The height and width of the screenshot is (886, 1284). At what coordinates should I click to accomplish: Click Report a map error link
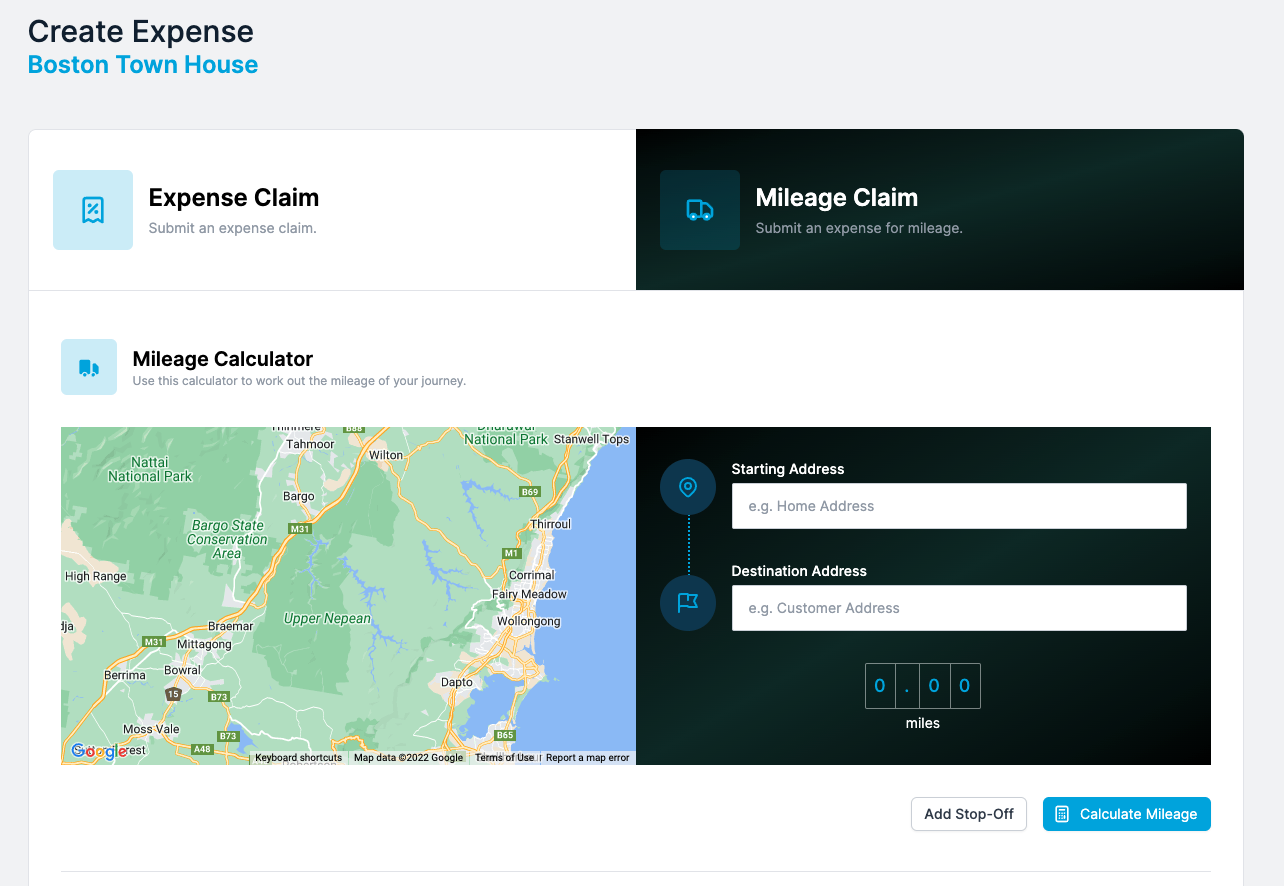[x=588, y=758]
